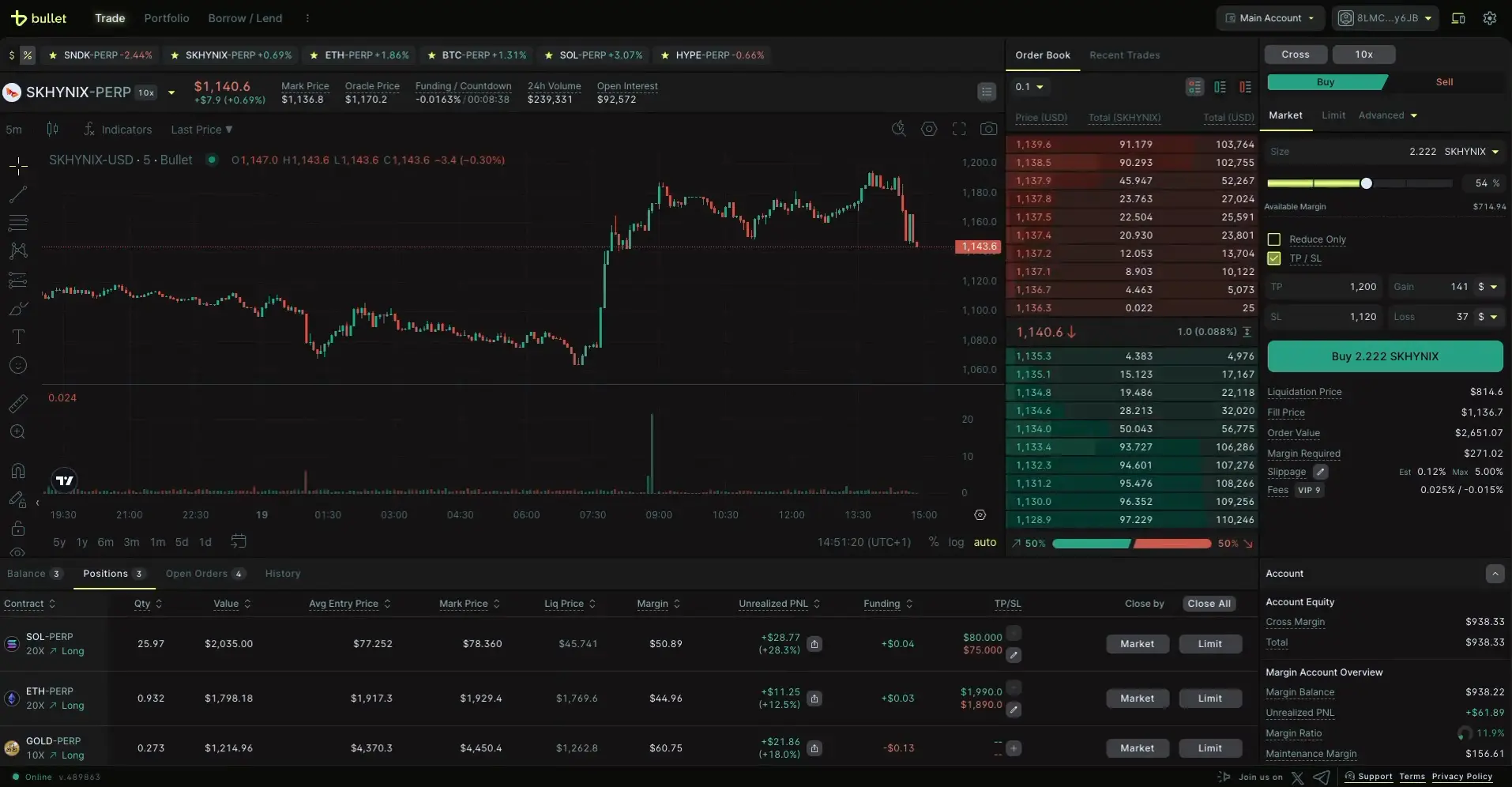Show only asks in order book
Image resolution: width=1512 pixels, height=787 pixels.
(x=1246, y=87)
